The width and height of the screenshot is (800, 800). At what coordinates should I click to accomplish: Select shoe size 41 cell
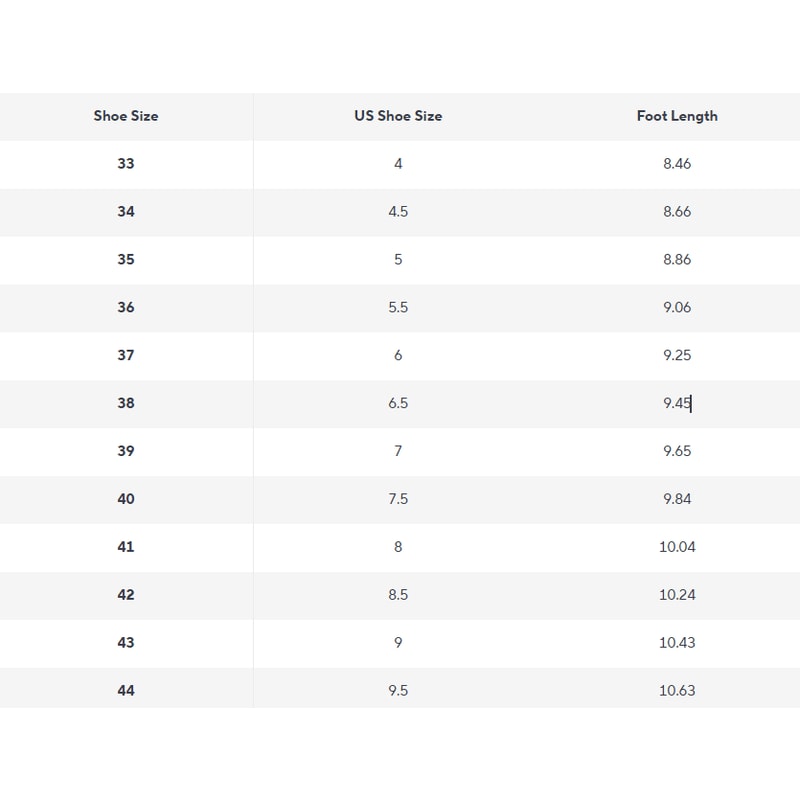pos(126,547)
